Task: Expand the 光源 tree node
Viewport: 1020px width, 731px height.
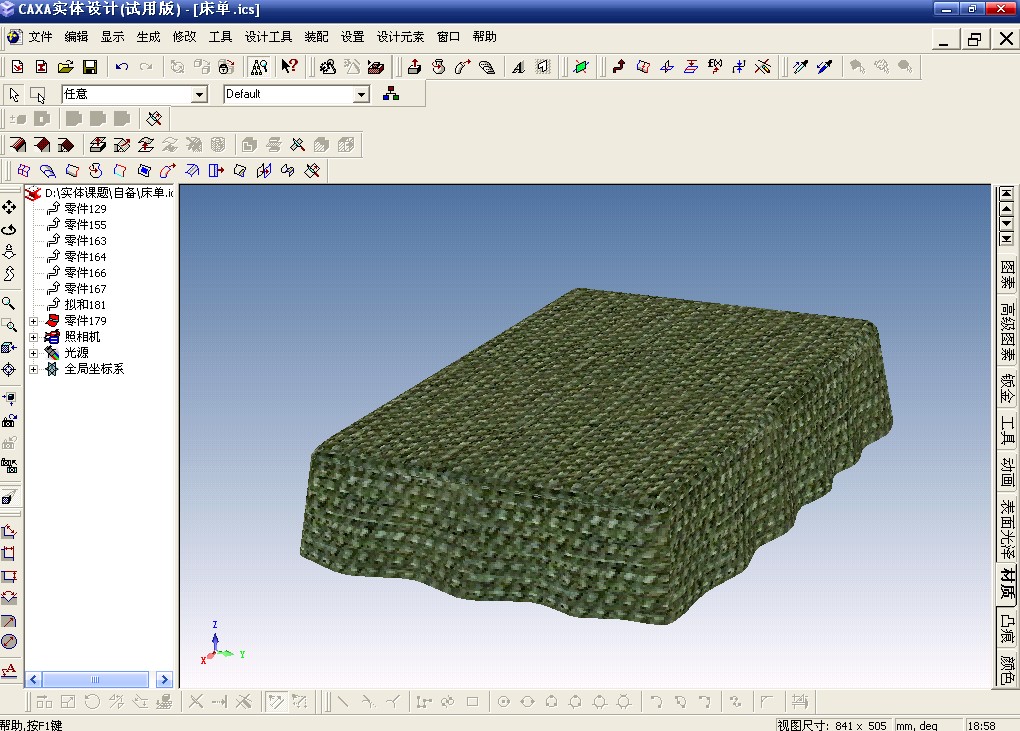Action: (33, 353)
